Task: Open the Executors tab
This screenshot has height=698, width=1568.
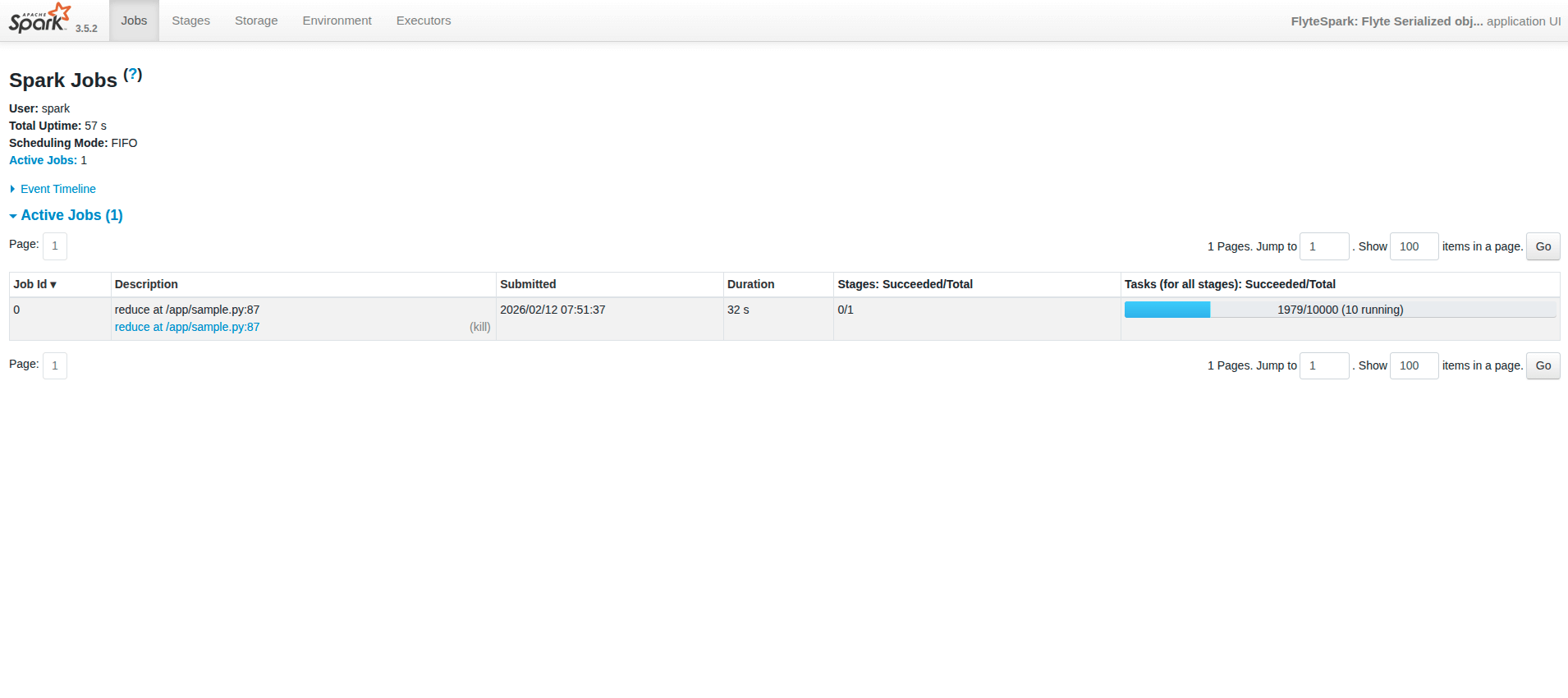Action: pyautogui.click(x=424, y=21)
